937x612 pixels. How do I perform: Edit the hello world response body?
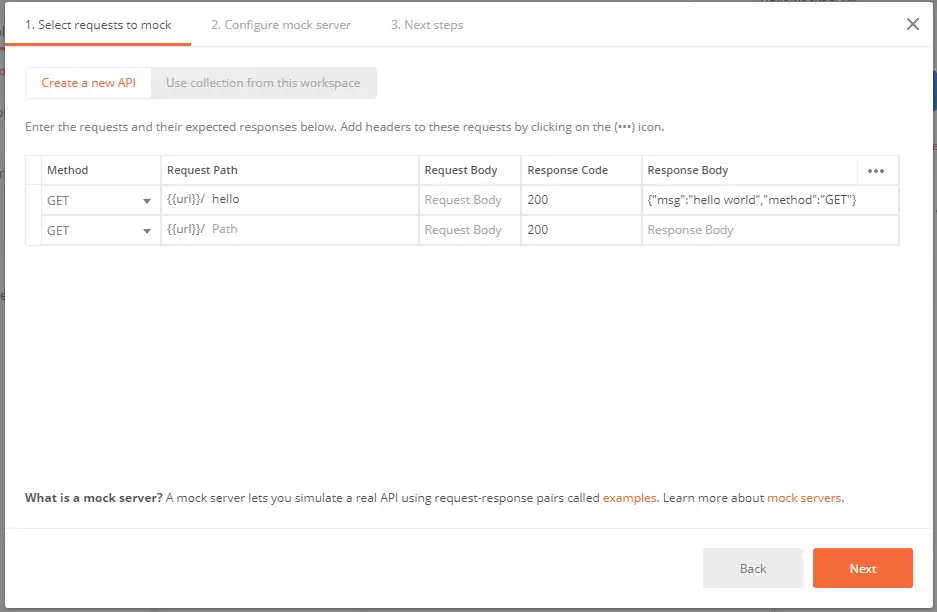(751, 200)
